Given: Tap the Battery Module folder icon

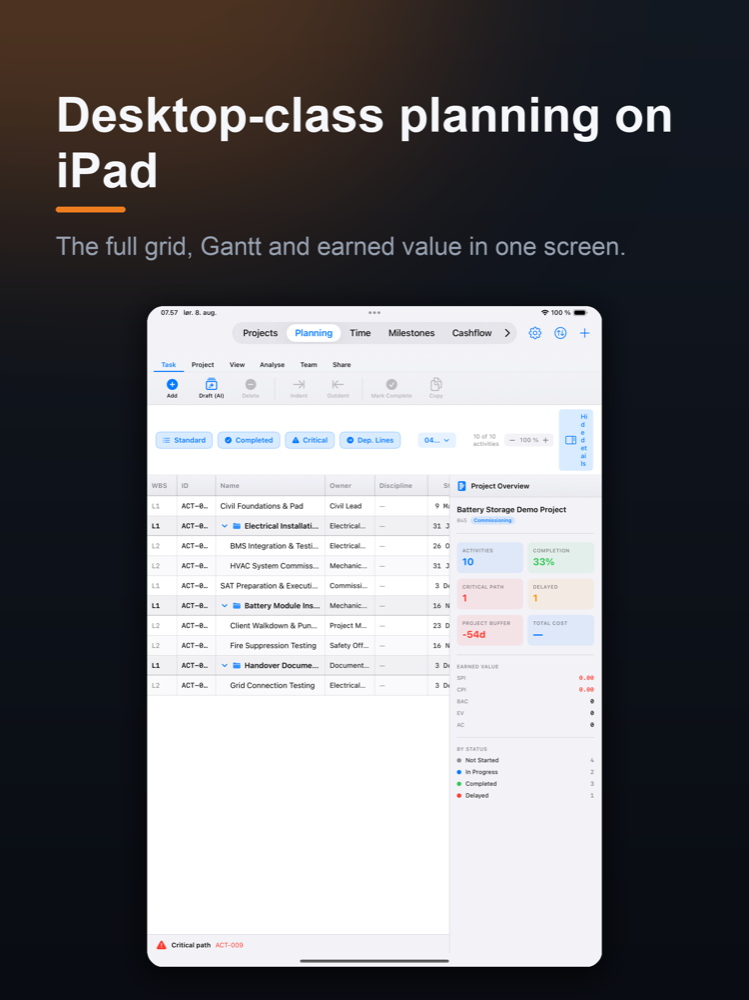Looking at the screenshot, I should coord(237,606).
